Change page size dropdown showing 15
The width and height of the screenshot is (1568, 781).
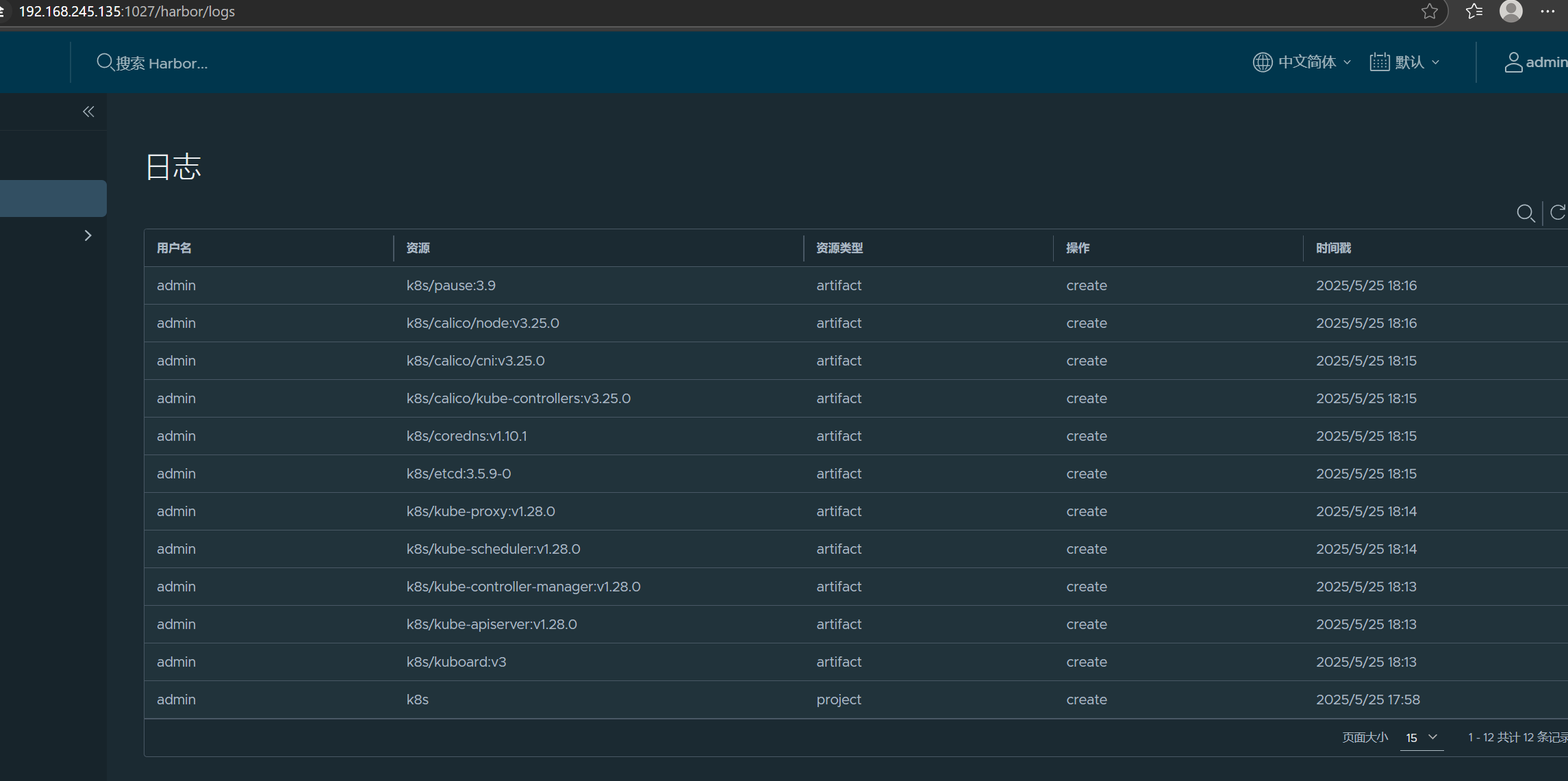[x=1421, y=737]
